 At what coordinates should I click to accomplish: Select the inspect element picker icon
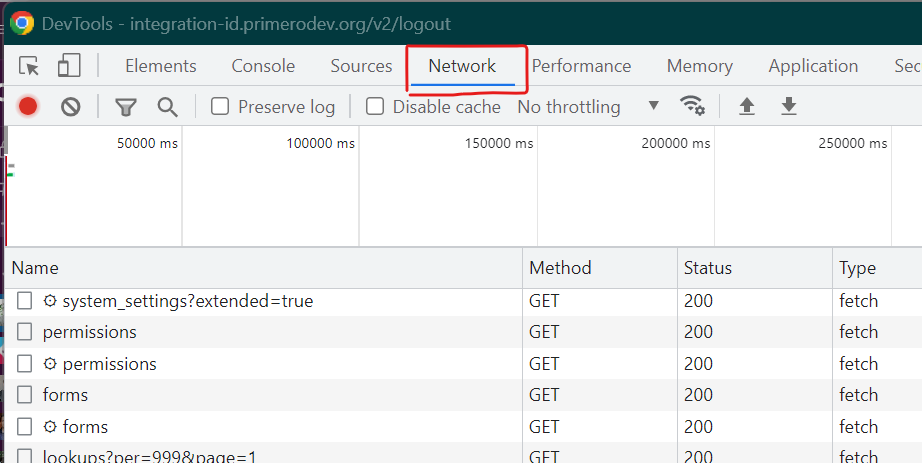click(29, 66)
